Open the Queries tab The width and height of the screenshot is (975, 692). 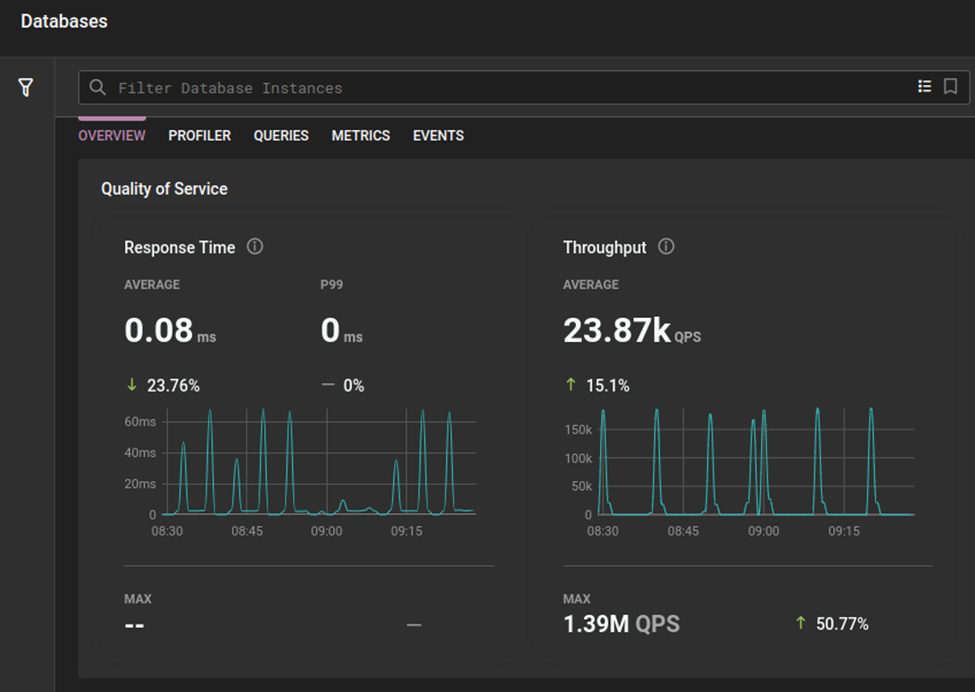pos(281,136)
